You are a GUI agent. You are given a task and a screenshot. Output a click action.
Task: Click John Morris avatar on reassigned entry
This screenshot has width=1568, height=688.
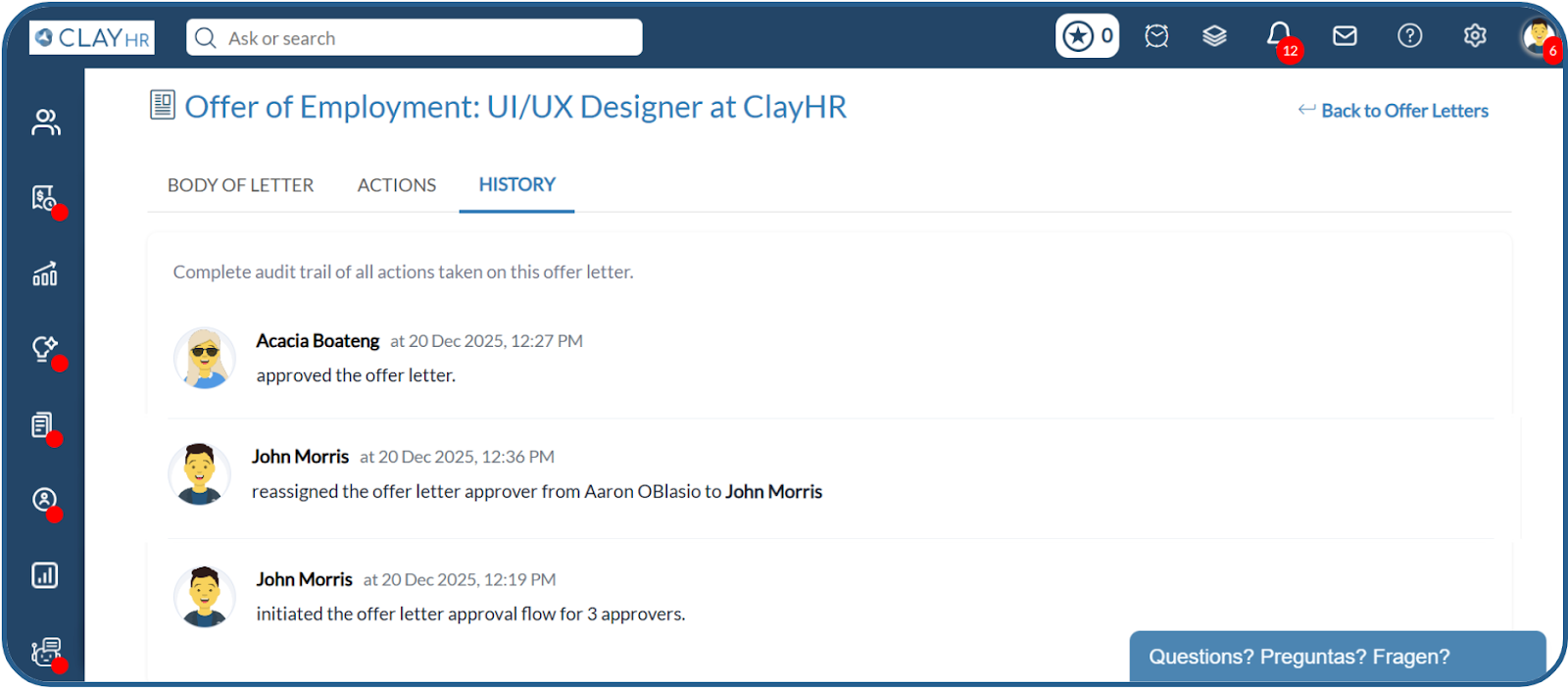pos(200,474)
